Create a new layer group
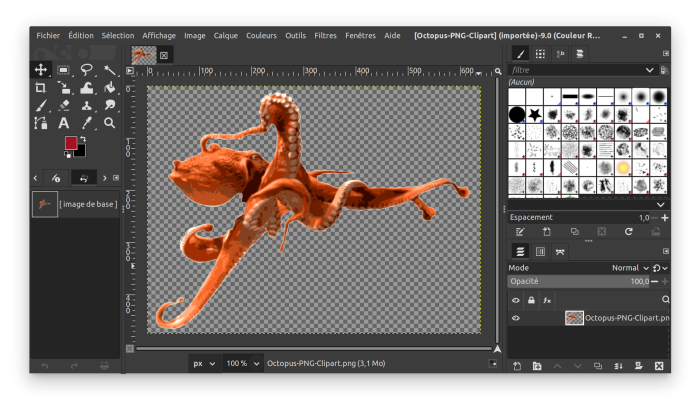700x406 pixels. click(537, 366)
